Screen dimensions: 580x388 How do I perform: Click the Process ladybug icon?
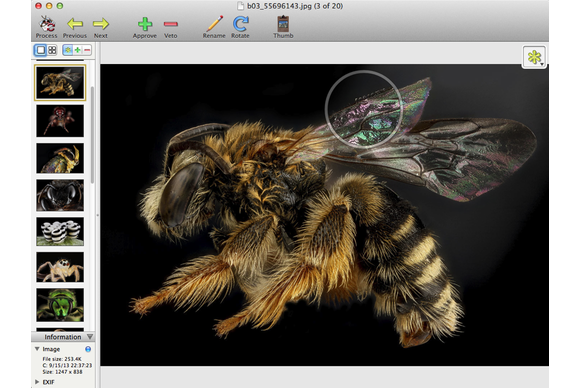tap(47, 24)
